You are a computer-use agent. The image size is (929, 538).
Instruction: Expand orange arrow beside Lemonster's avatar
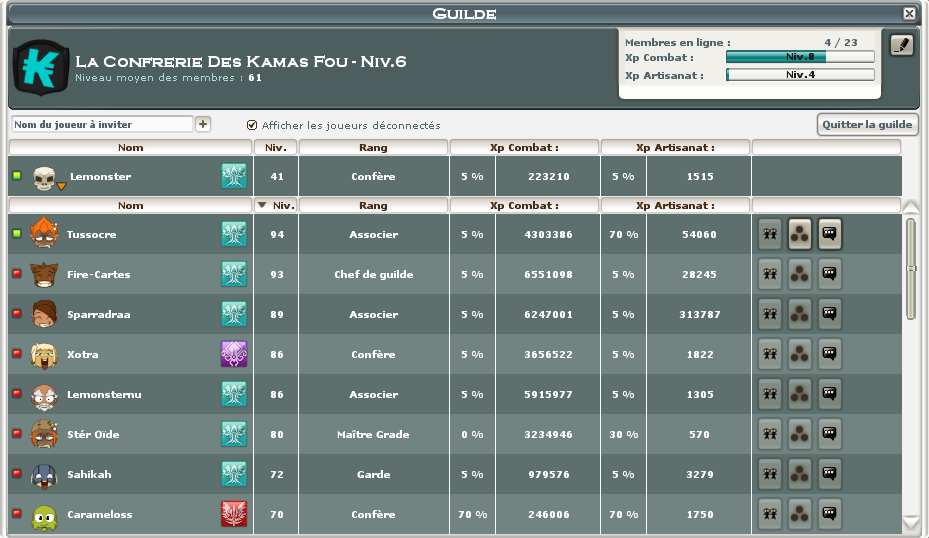[x=61, y=185]
